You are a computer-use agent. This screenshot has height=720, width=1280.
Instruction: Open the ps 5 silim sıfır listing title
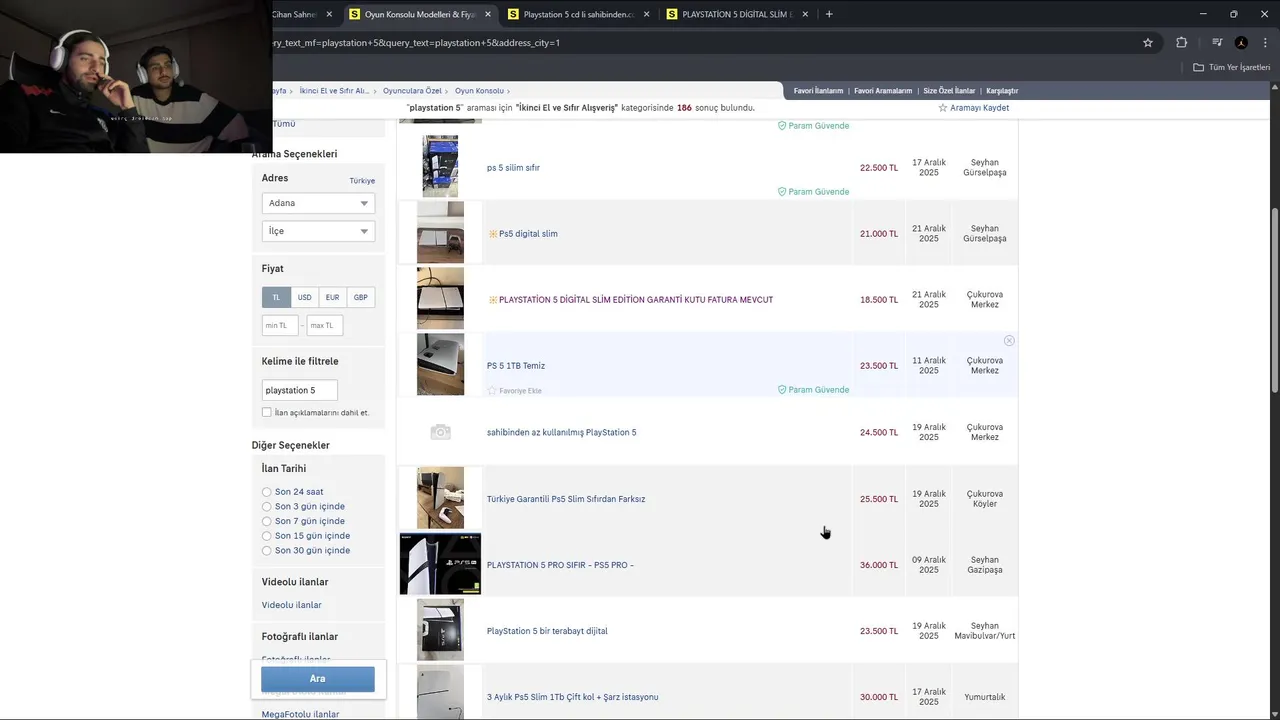(x=513, y=168)
